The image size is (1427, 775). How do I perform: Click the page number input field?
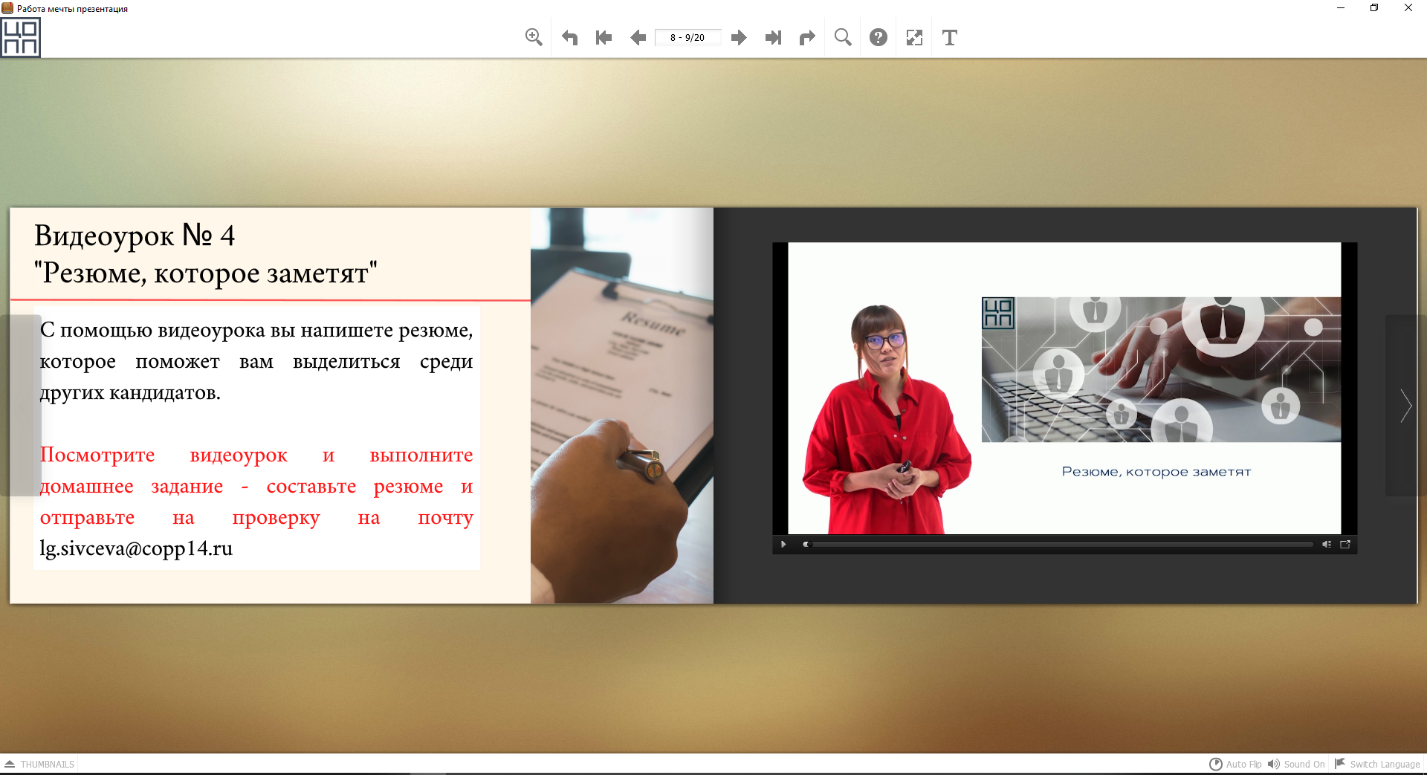688,38
